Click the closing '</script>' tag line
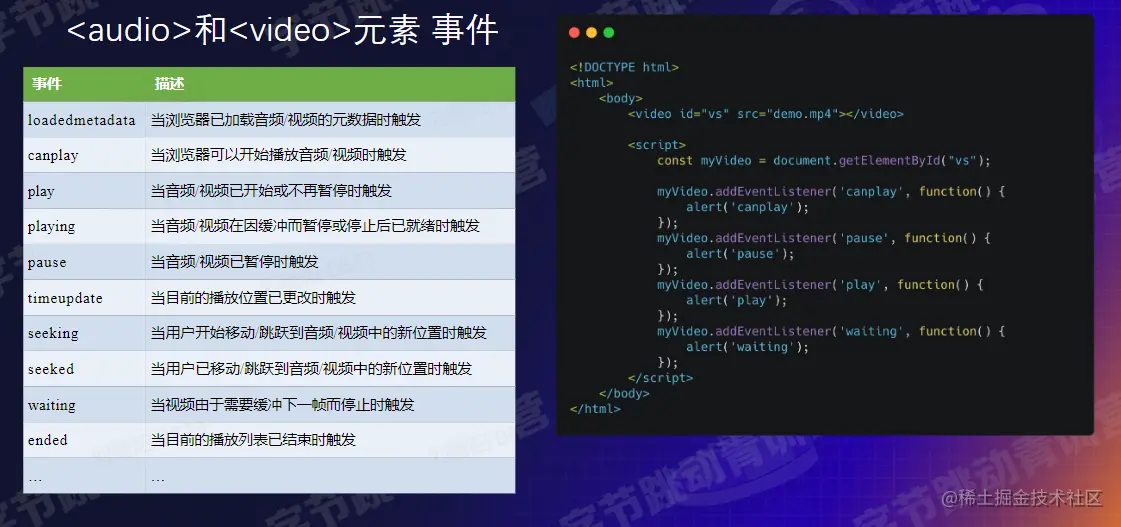 (661, 378)
